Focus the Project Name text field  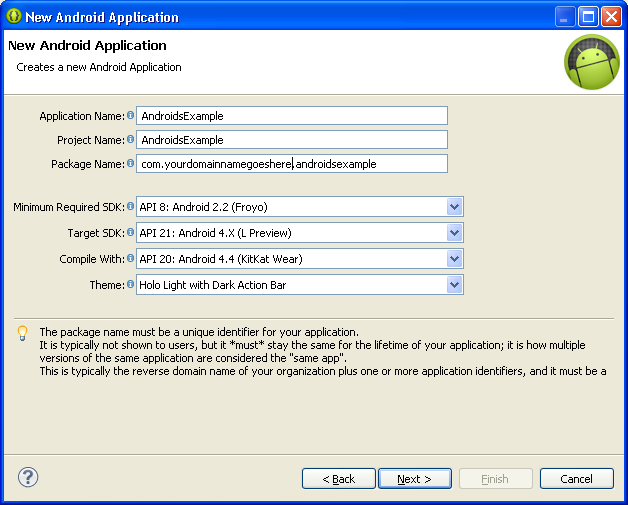(x=292, y=140)
